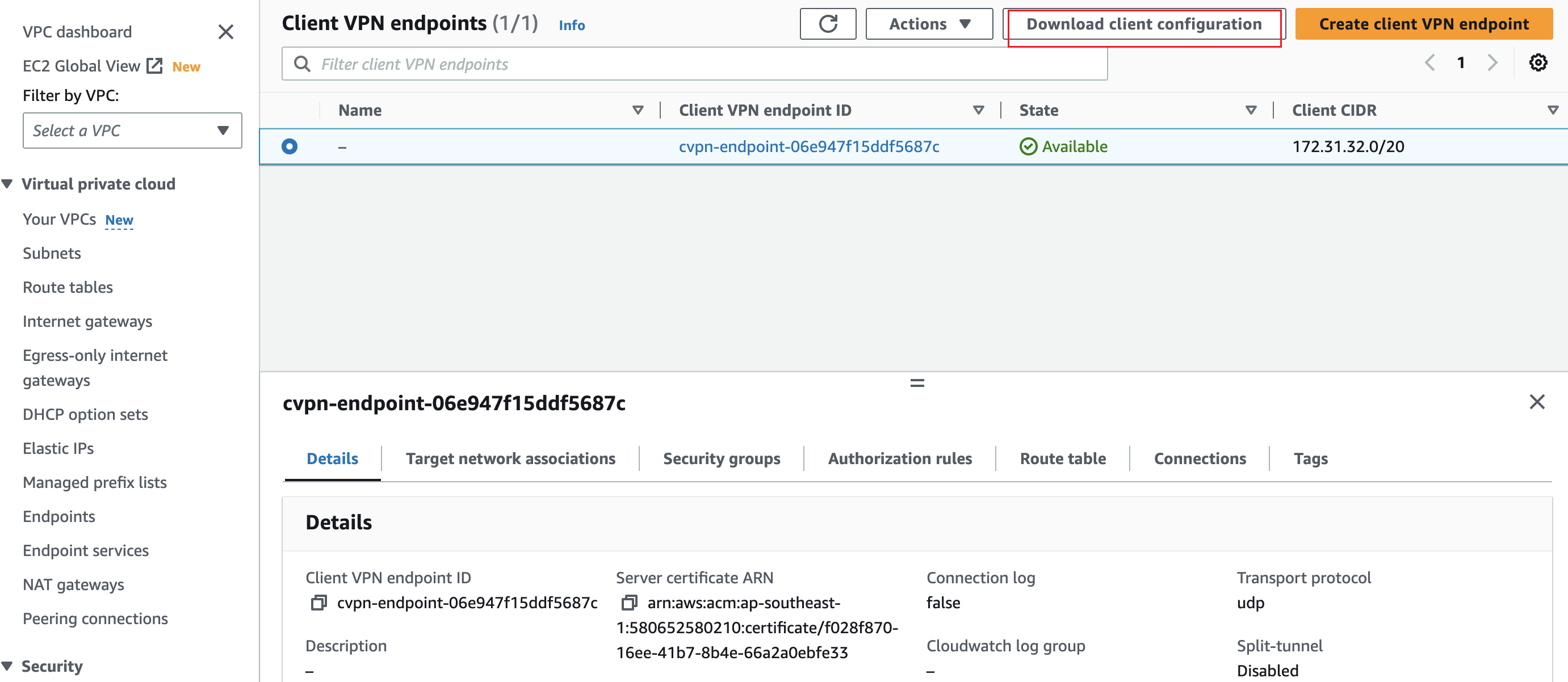Click the search magnifier in the filter bar
The height and width of the screenshot is (682, 1568).
(302, 64)
